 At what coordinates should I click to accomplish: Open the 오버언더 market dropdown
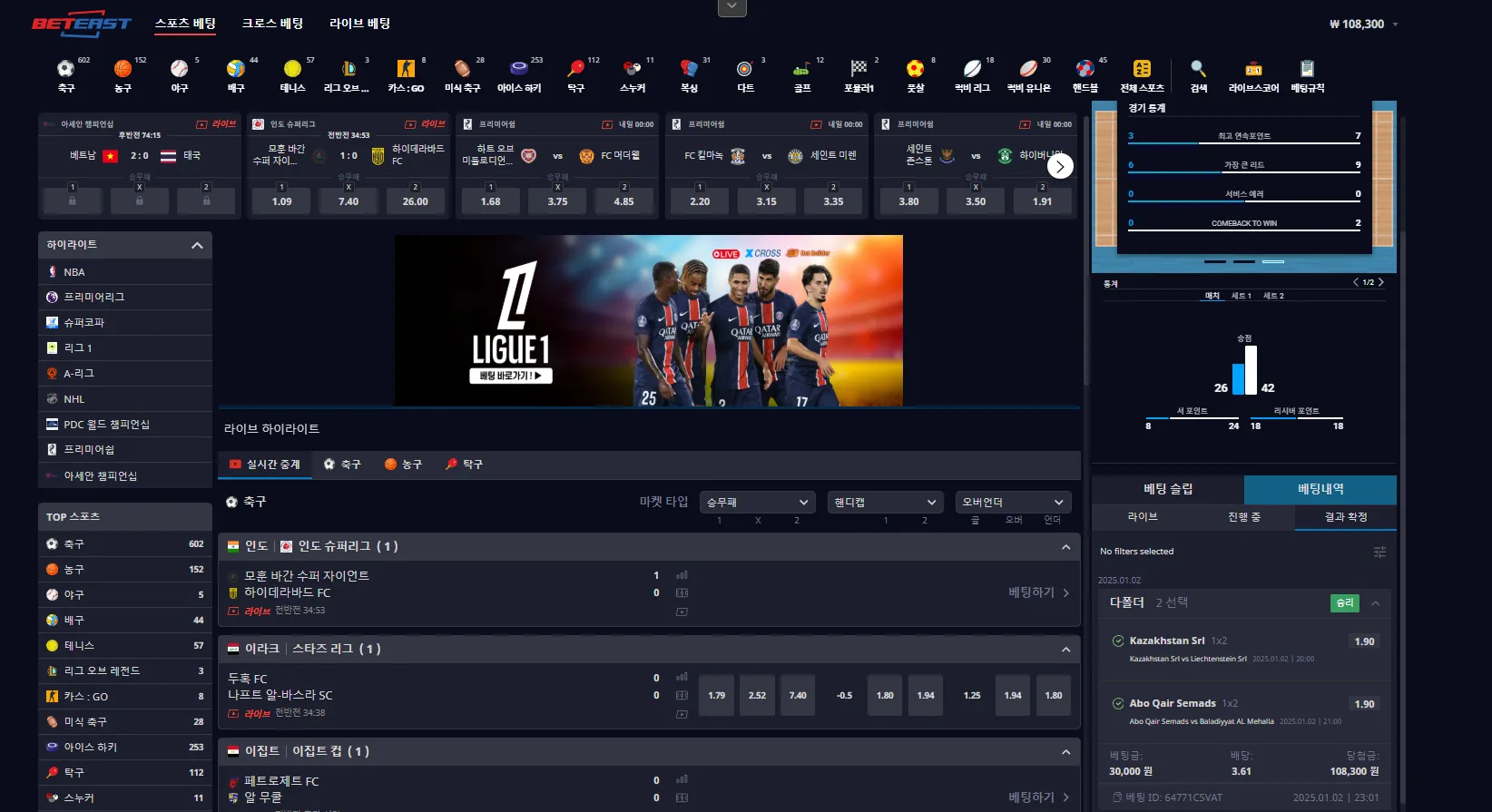click(x=1014, y=502)
